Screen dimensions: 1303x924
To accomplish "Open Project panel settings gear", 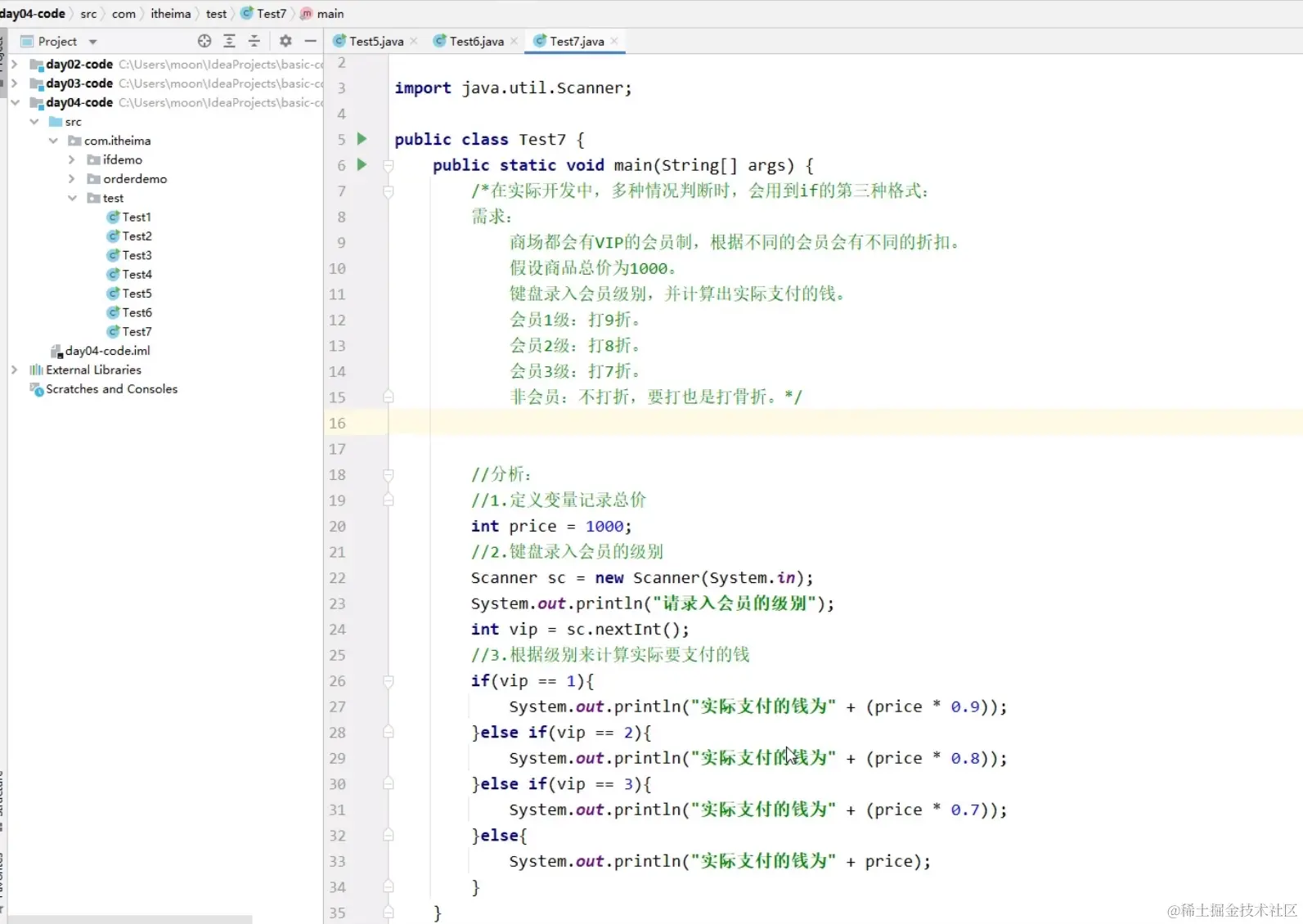I will 285,41.
